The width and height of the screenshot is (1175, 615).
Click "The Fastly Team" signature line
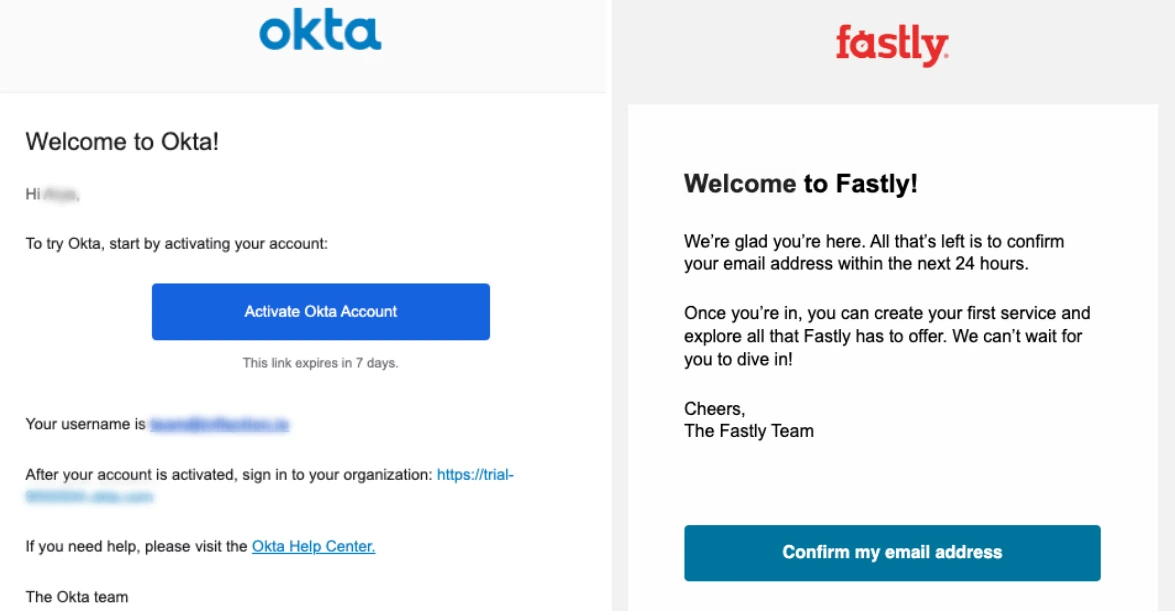point(748,431)
